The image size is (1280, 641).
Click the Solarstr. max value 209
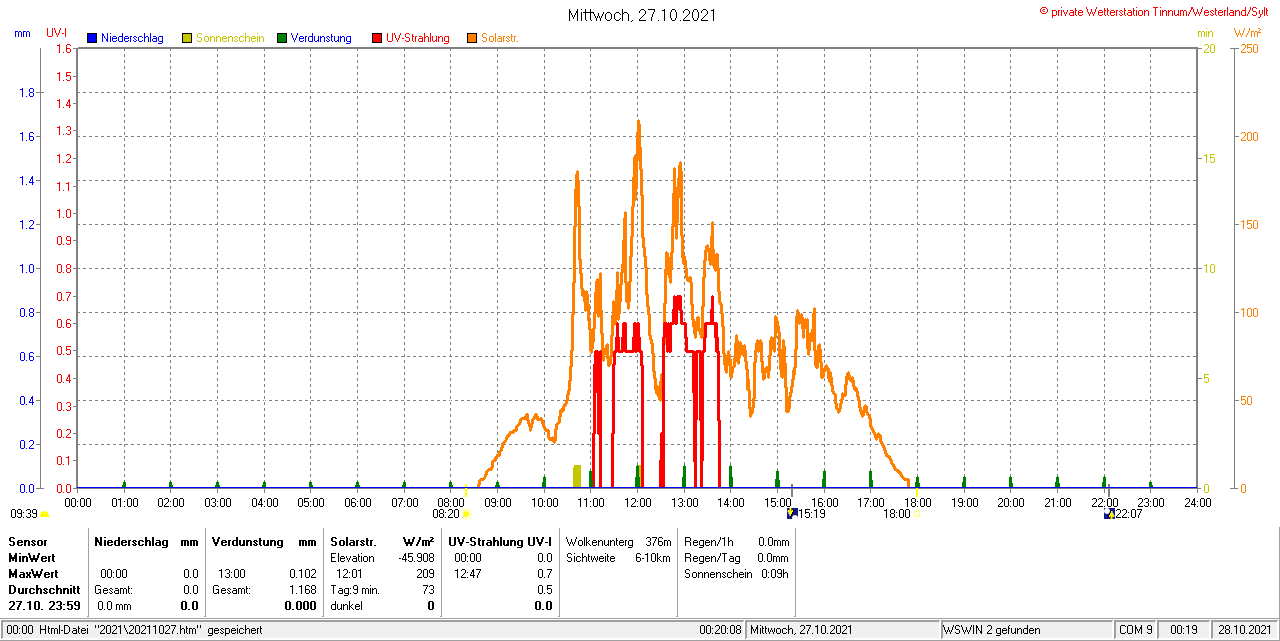click(x=425, y=574)
